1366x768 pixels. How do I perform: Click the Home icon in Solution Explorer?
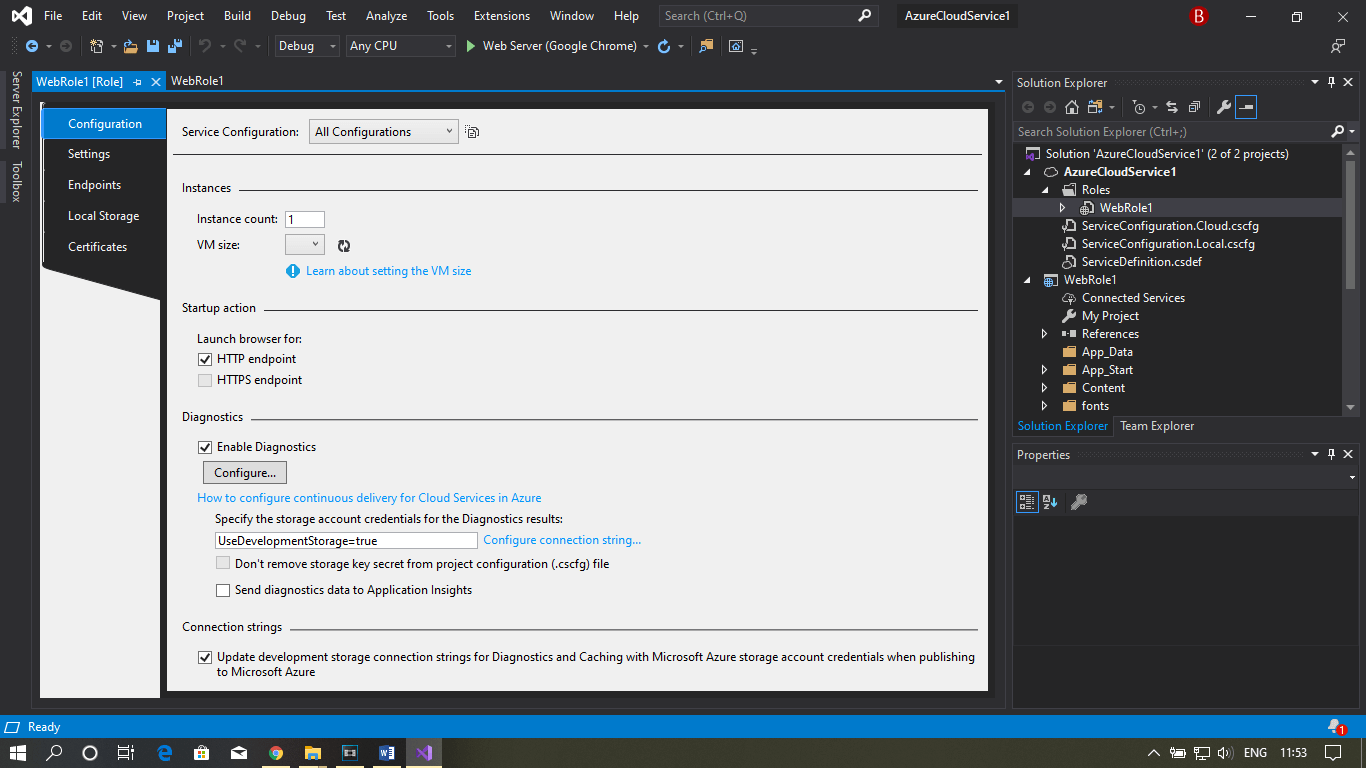coord(1072,107)
